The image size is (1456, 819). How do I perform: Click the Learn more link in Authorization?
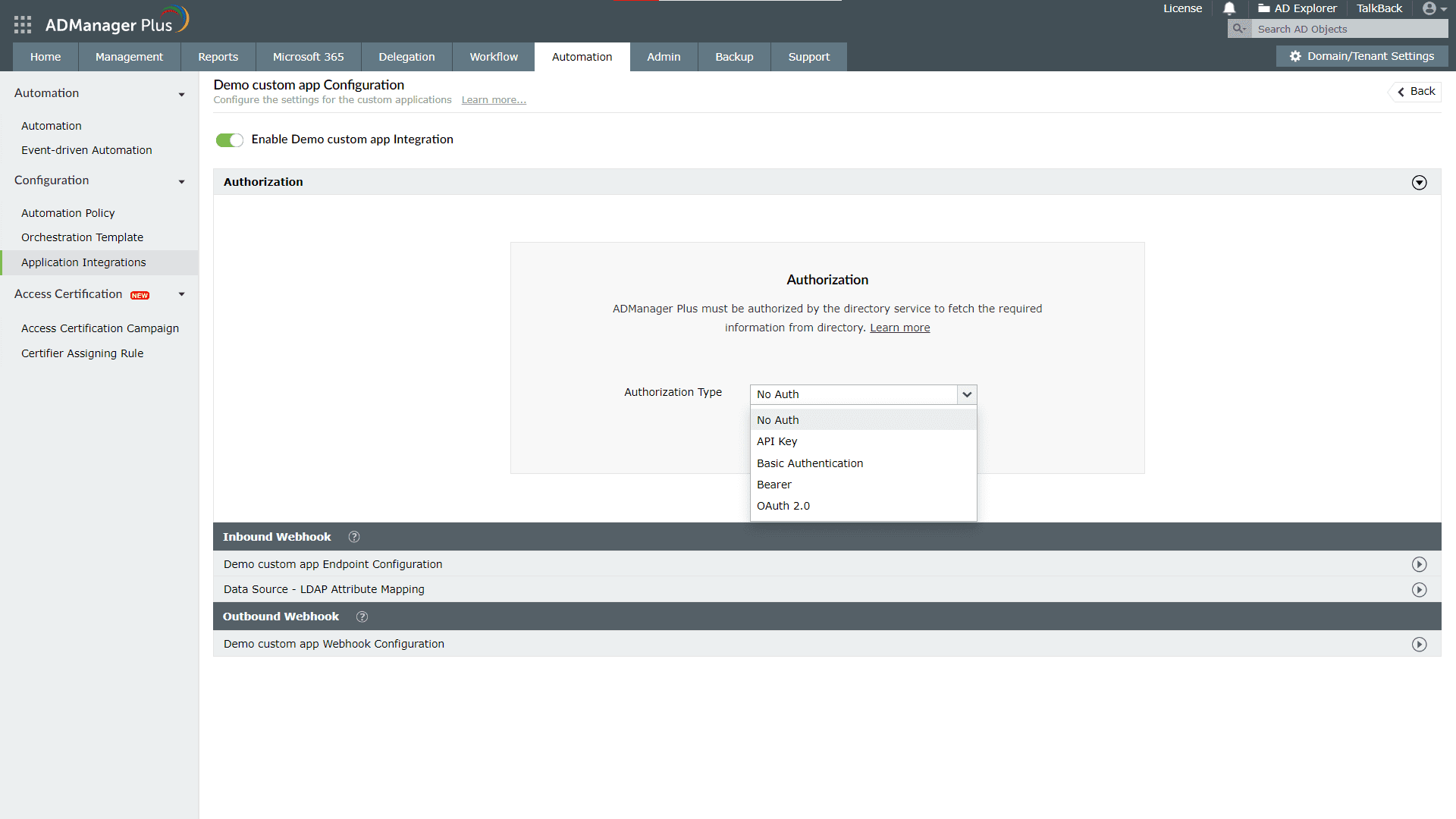point(899,327)
